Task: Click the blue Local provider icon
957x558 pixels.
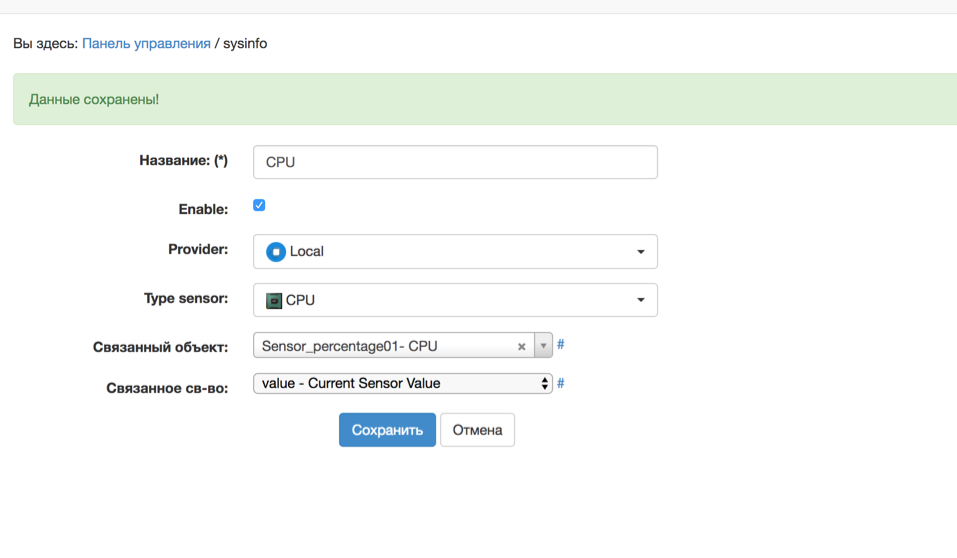Action: [x=275, y=252]
